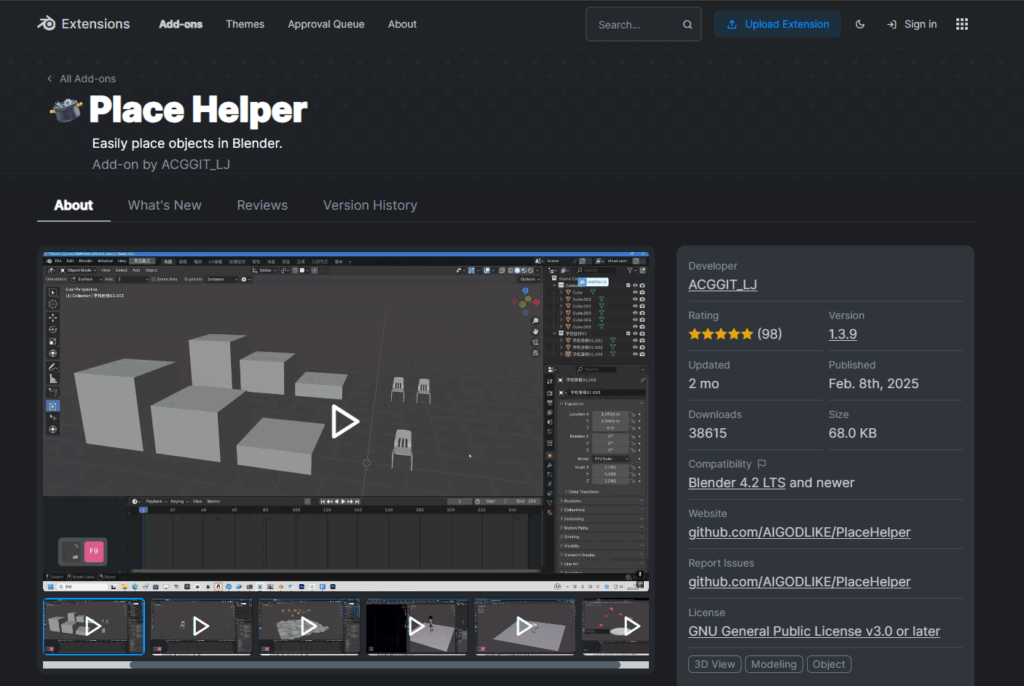Click the published date Feb. 8th, 2025
Screen dimensions: 1024x686
tap(873, 384)
